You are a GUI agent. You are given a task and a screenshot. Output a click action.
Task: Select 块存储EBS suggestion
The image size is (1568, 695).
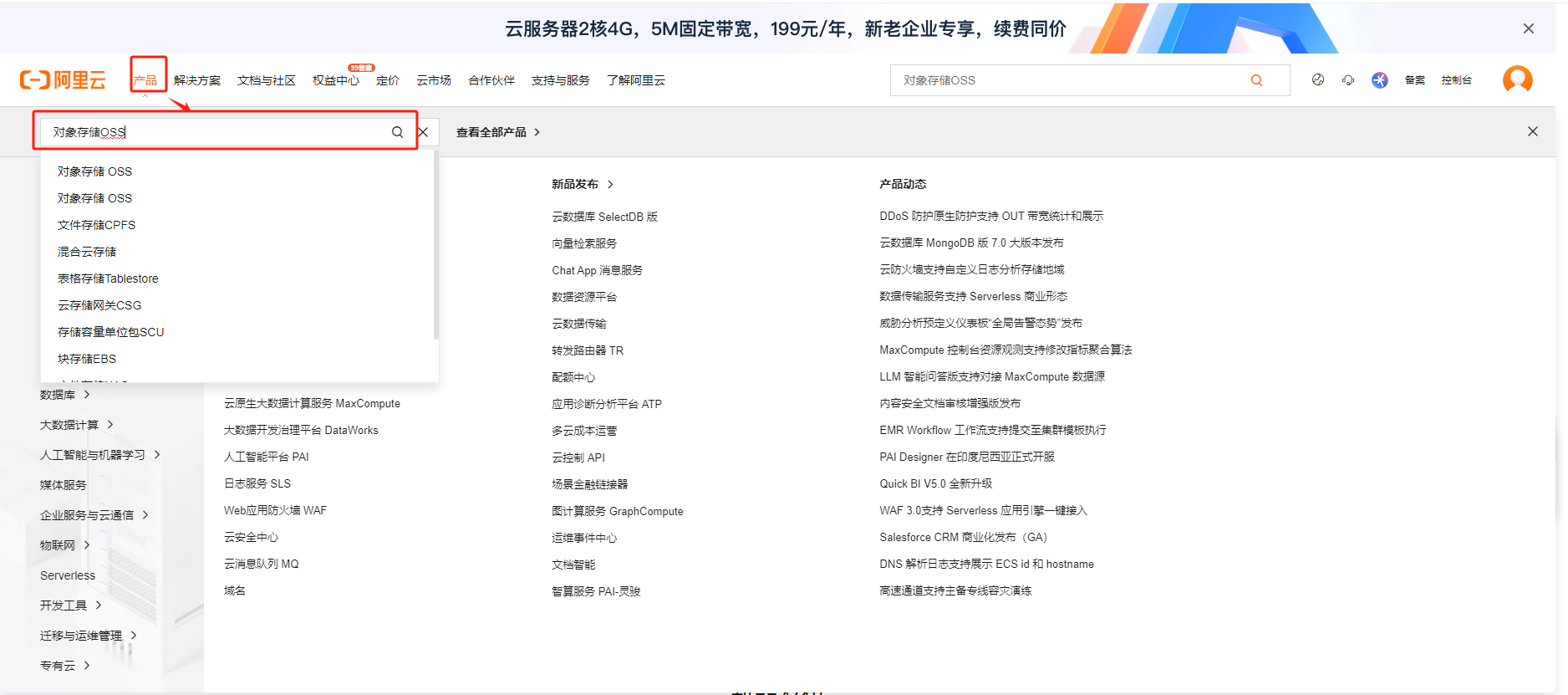pyautogui.click(x=87, y=359)
